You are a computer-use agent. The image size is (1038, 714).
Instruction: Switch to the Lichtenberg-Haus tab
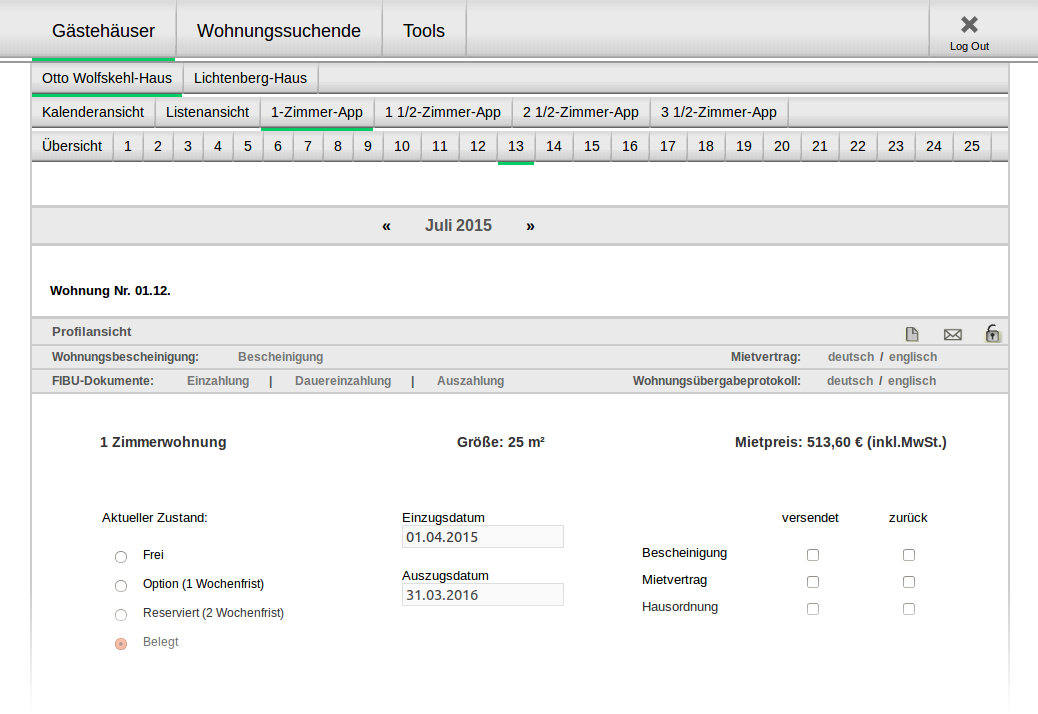(x=250, y=78)
